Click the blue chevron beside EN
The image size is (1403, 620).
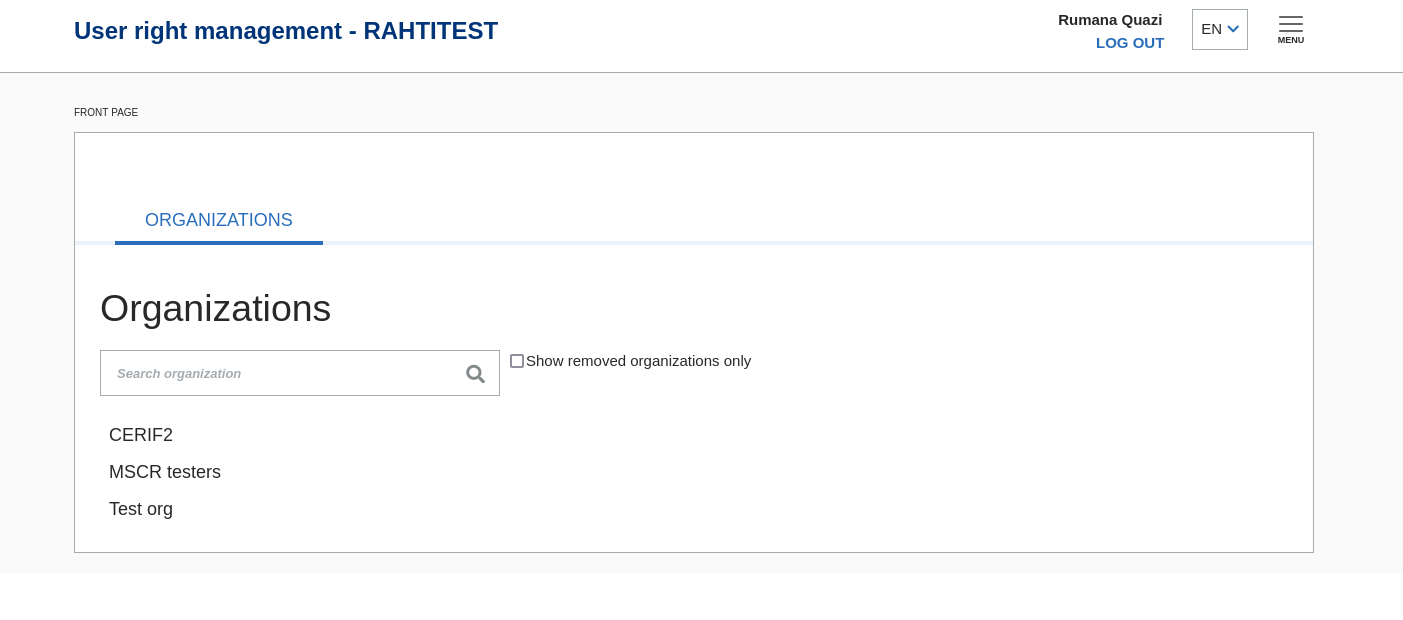pyautogui.click(x=1233, y=29)
